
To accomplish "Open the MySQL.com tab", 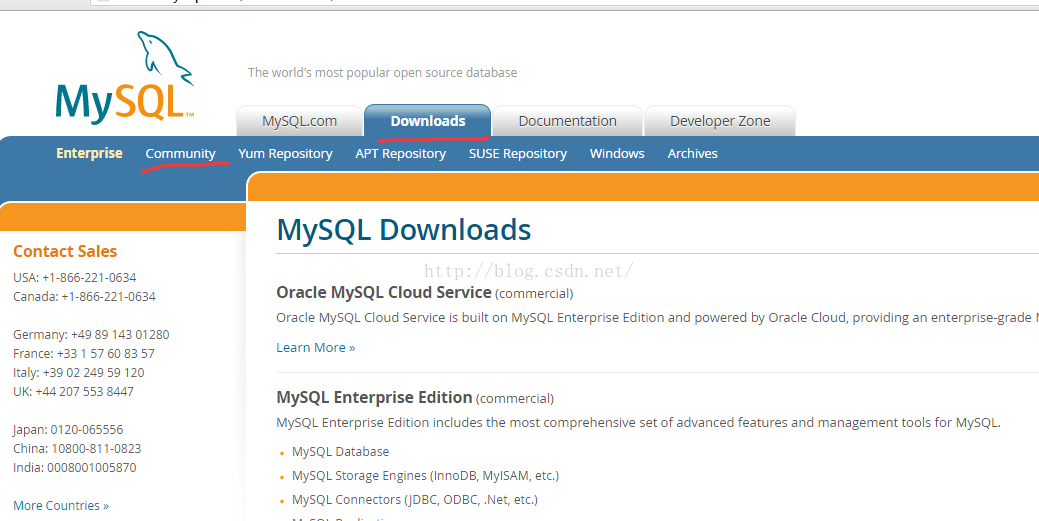I will (x=300, y=121).
